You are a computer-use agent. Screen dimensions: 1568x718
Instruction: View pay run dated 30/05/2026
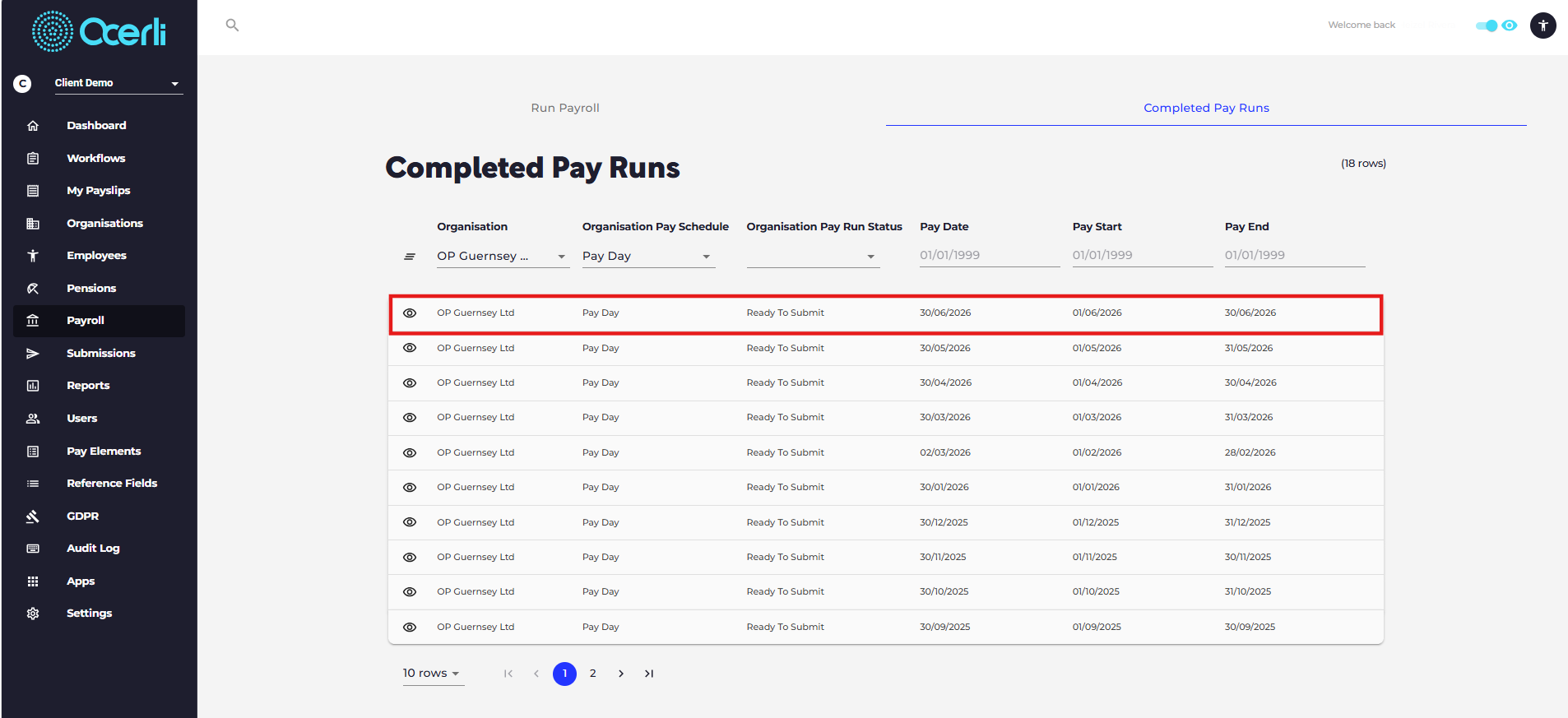pos(410,348)
